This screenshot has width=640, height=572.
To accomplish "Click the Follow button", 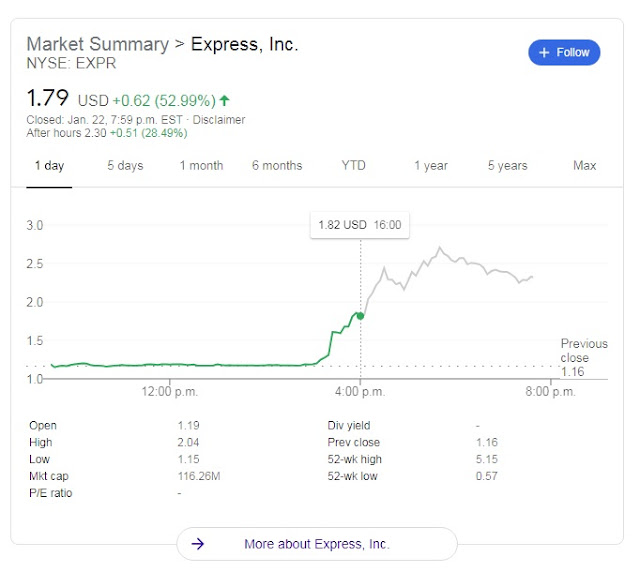I will coord(564,52).
